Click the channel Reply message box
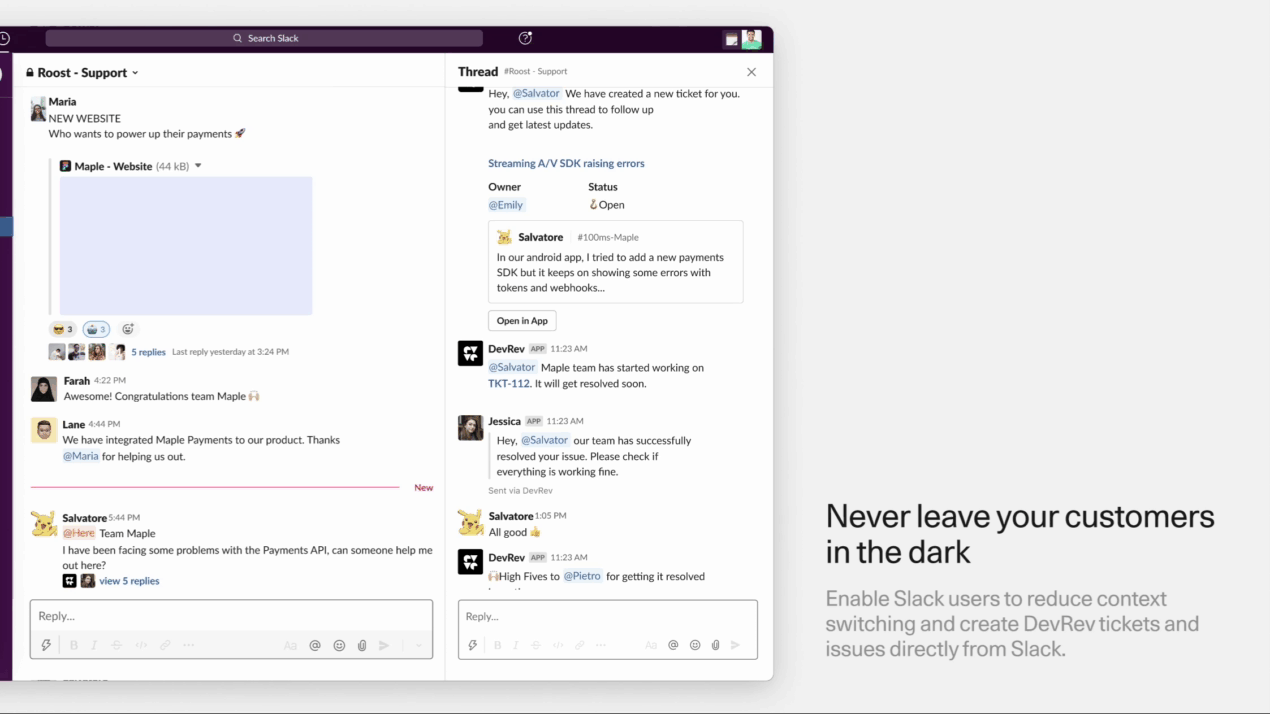1270x714 pixels. 231,616
